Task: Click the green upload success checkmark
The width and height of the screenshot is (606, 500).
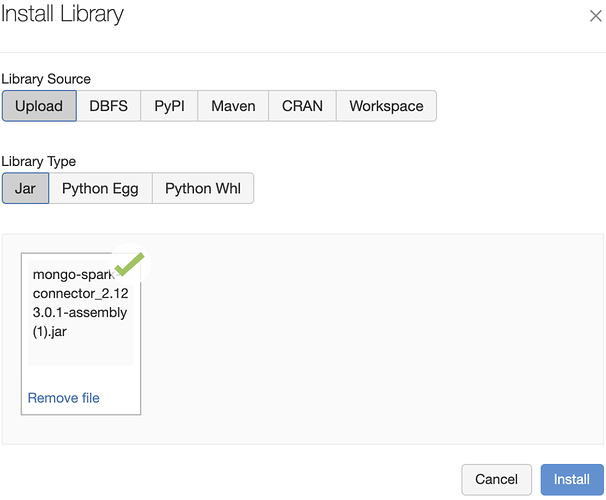Action: point(129,263)
